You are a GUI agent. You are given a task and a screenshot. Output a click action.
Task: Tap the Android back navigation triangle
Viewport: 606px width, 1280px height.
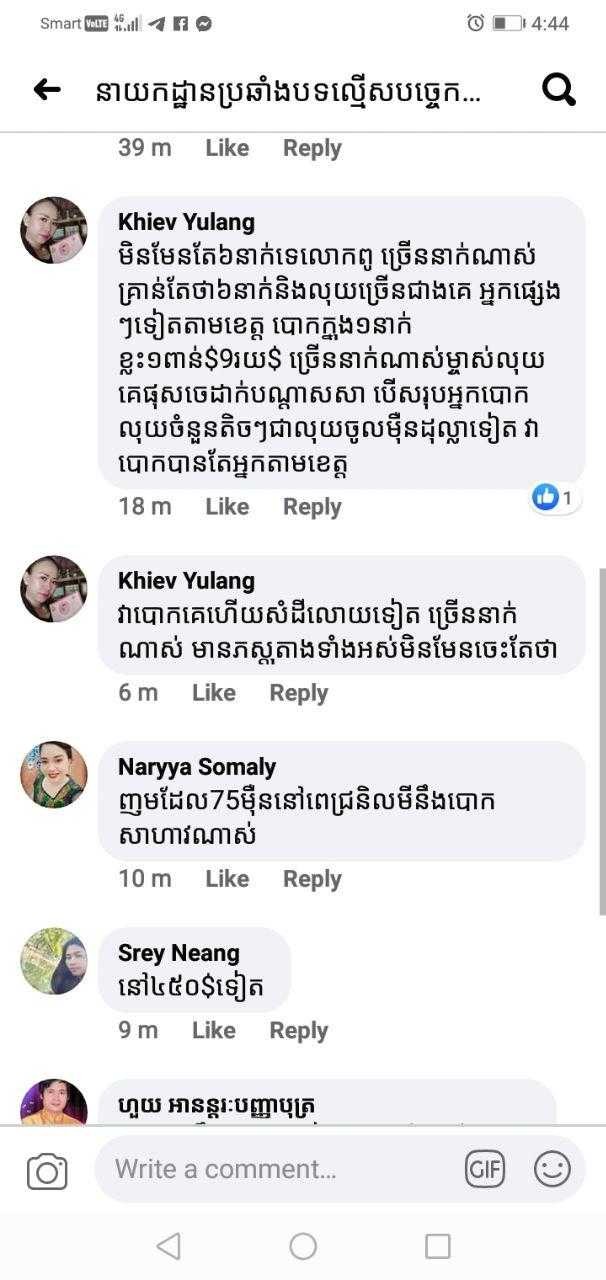click(x=169, y=1245)
